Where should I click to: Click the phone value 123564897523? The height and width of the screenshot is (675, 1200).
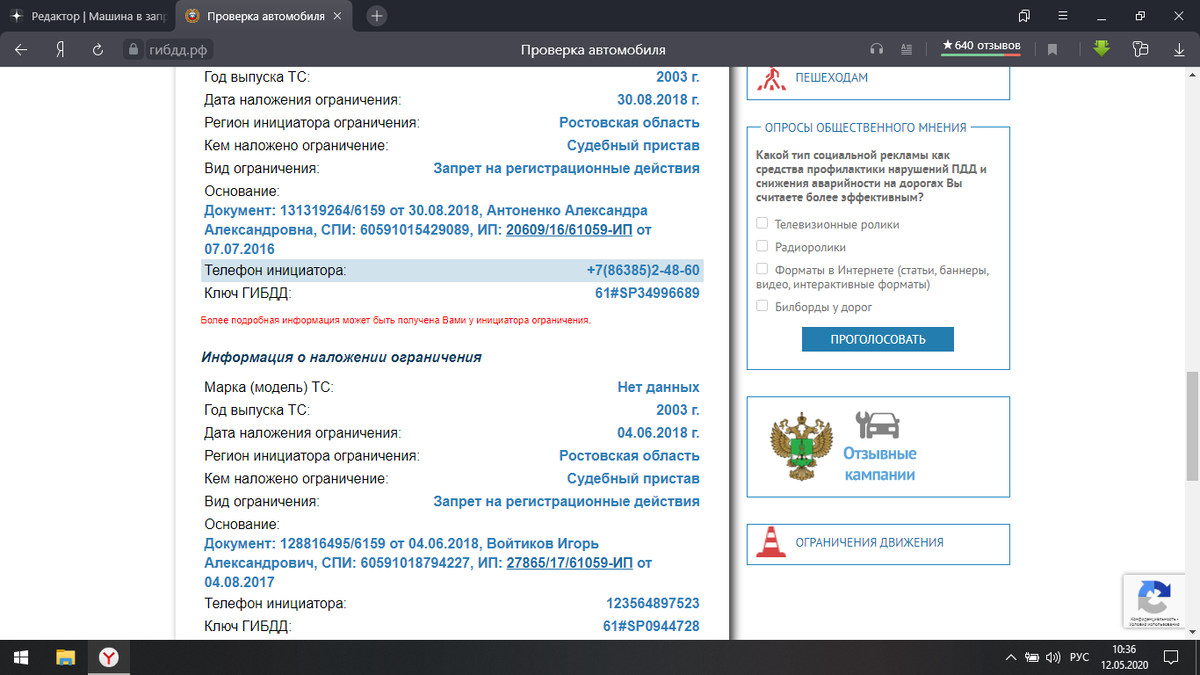point(653,604)
